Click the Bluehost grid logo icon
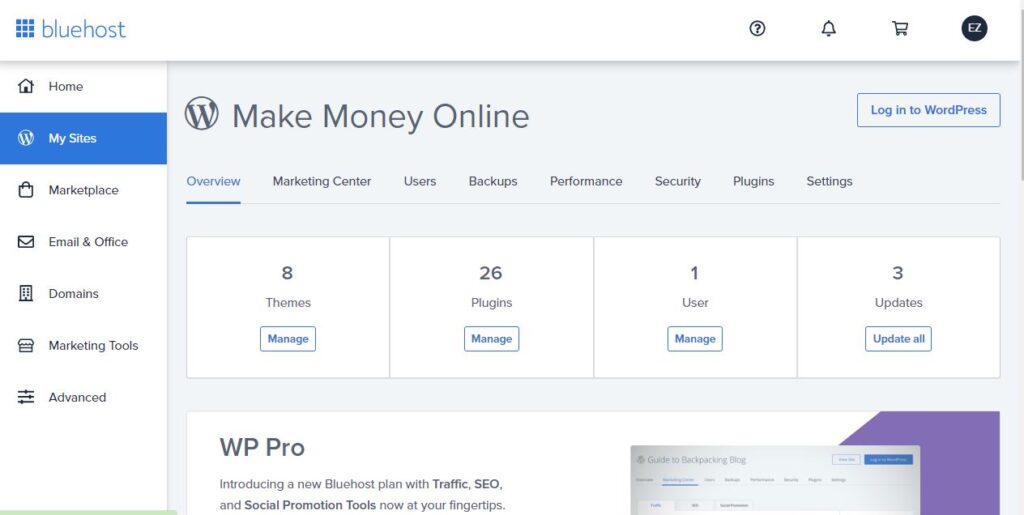This screenshot has height=515, width=1024. pyautogui.click(x=25, y=29)
